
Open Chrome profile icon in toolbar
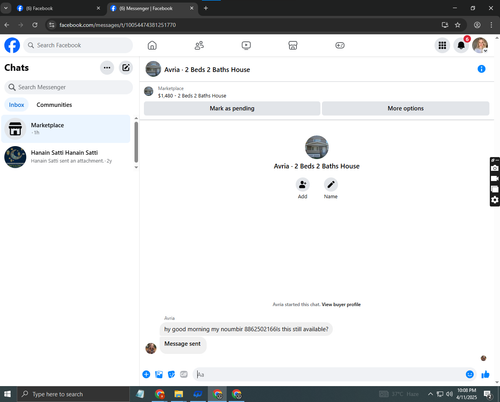click(477, 25)
